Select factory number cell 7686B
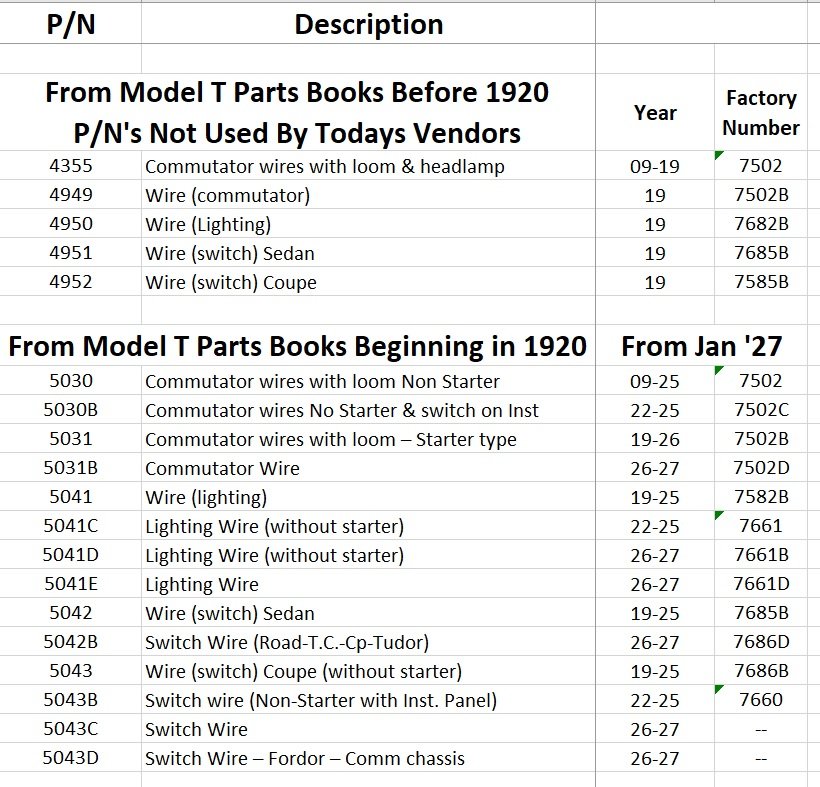This screenshot has height=787, width=820. (x=761, y=671)
